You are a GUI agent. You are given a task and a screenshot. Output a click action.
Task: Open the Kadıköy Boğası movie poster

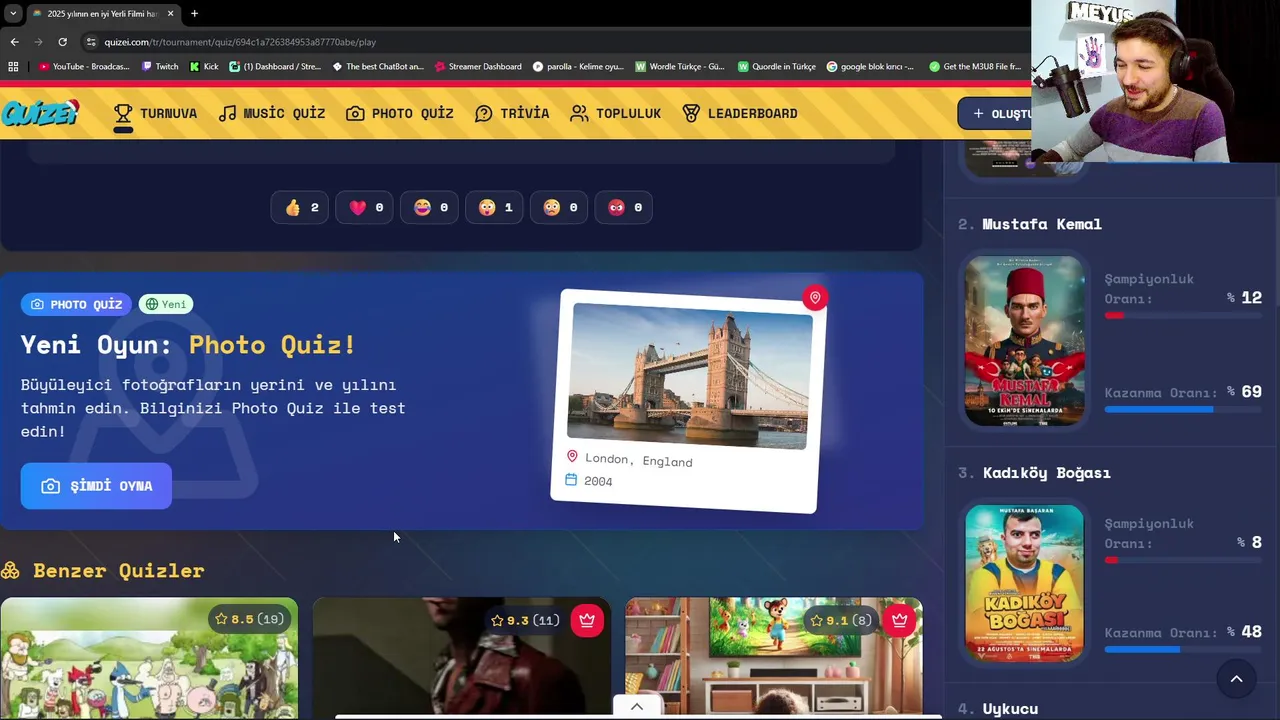pos(1024,583)
